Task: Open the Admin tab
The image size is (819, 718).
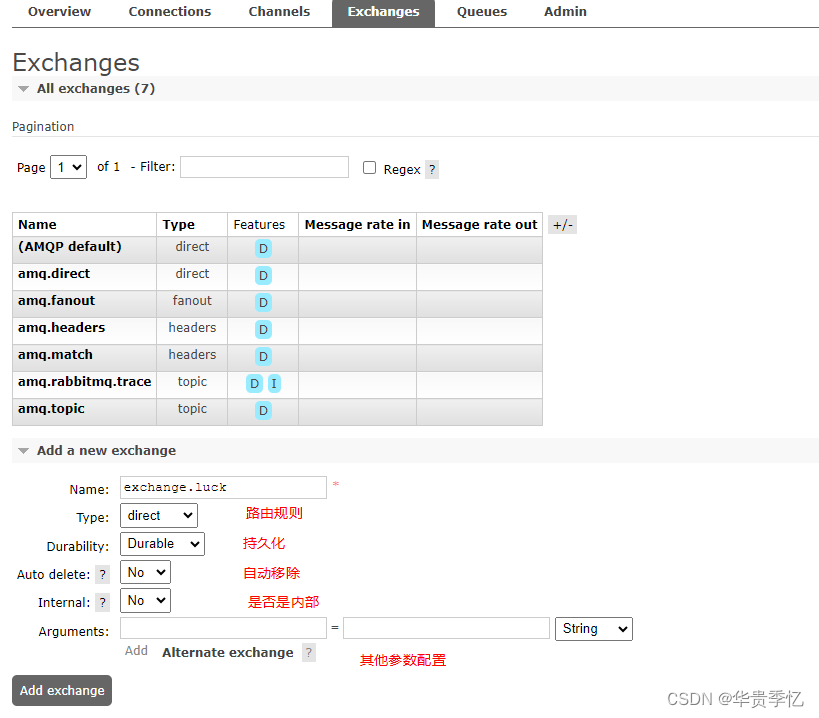Action: pos(565,11)
